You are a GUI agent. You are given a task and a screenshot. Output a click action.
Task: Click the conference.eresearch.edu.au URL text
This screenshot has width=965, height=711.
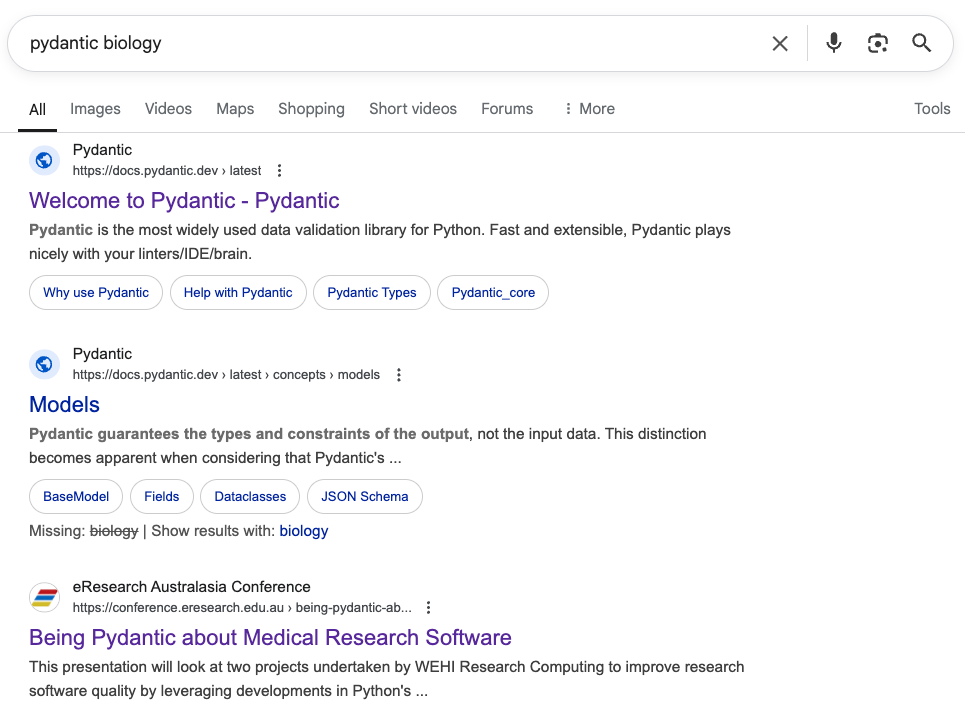pyautogui.click(x=242, y=608)
